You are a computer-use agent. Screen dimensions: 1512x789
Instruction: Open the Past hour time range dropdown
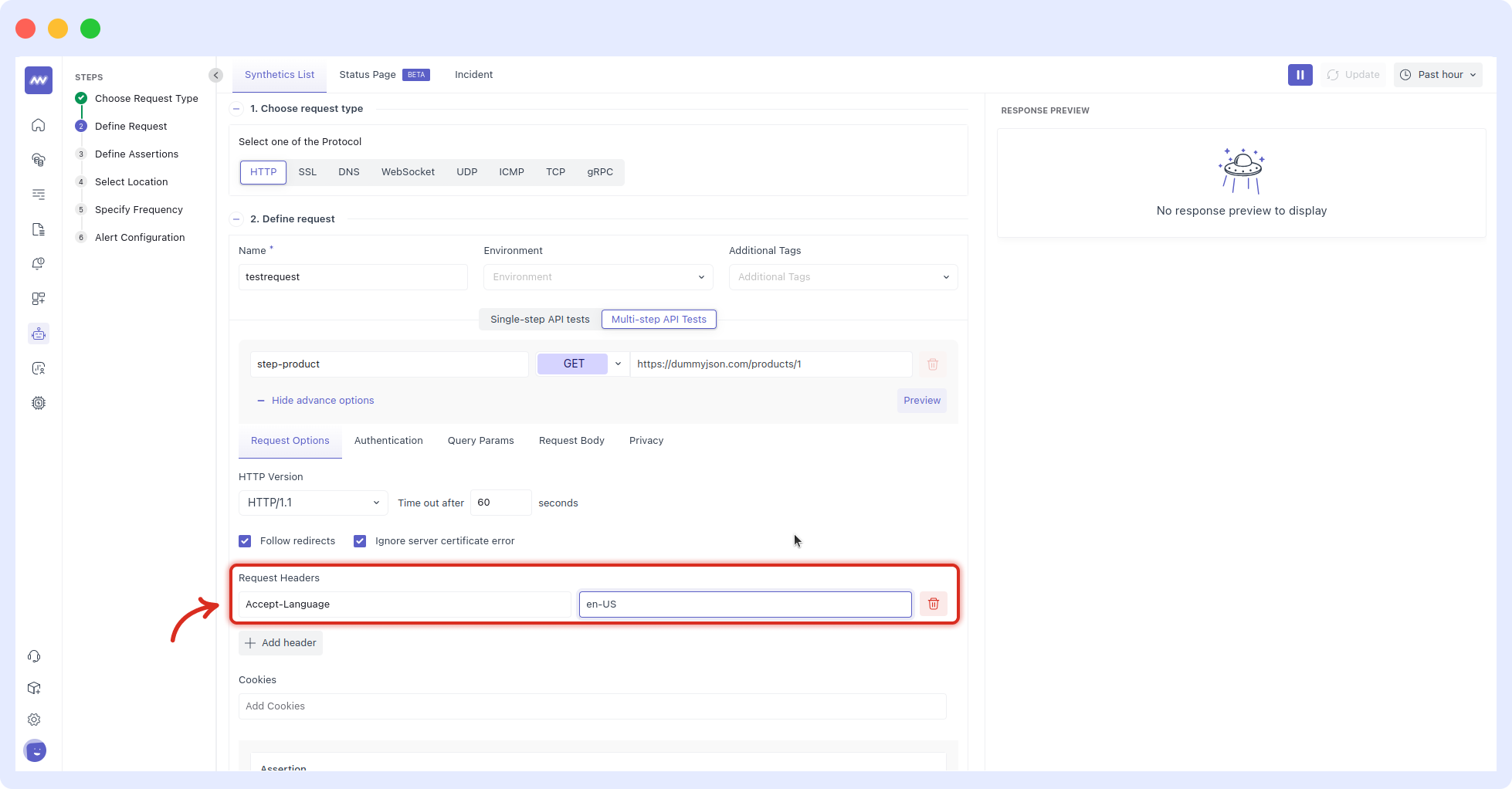(1438, 74)
